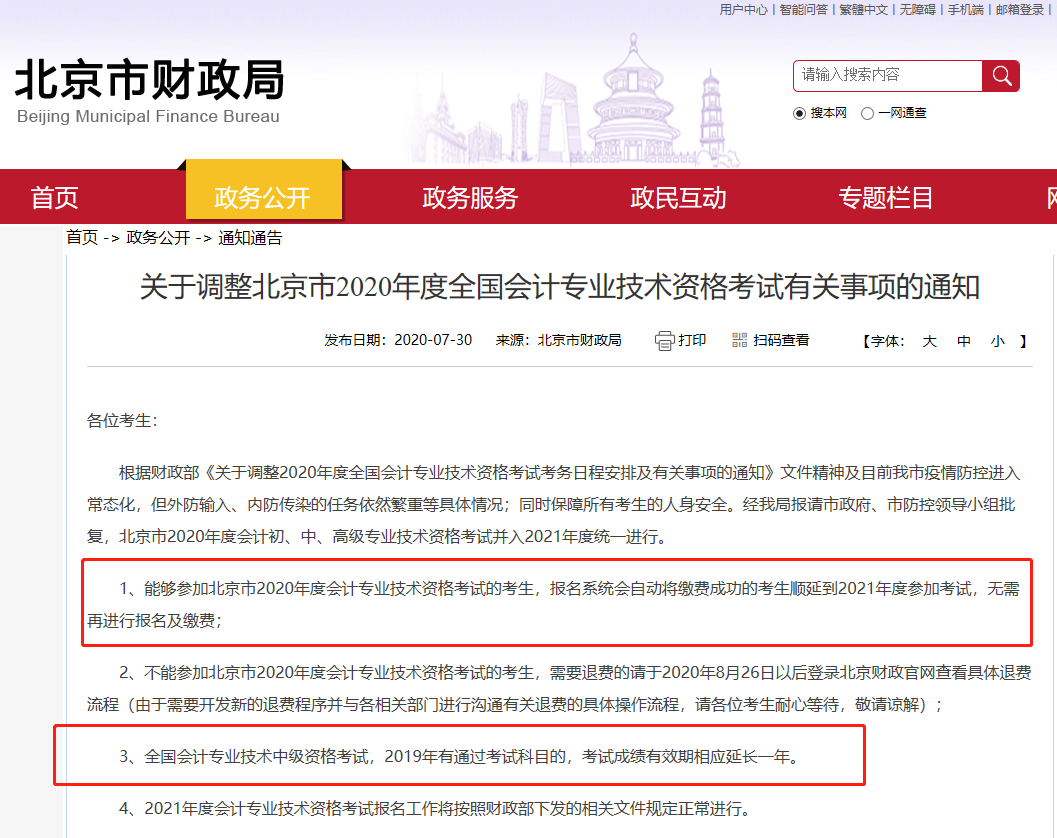Open the 用户中心 link
The image size is (1057, 838).
742,9
